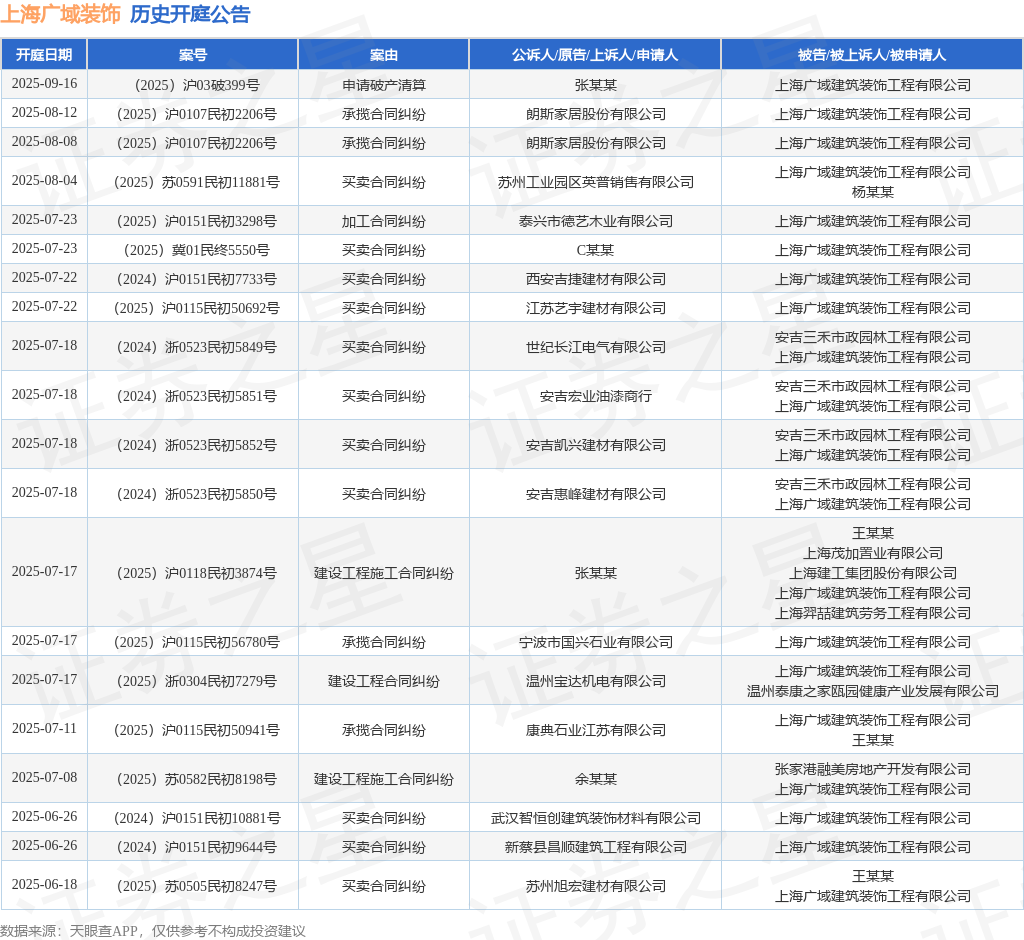Click plaintiff 宁波市国兴石业有限公司
The image size is (1024, 940).
(596, 642)
